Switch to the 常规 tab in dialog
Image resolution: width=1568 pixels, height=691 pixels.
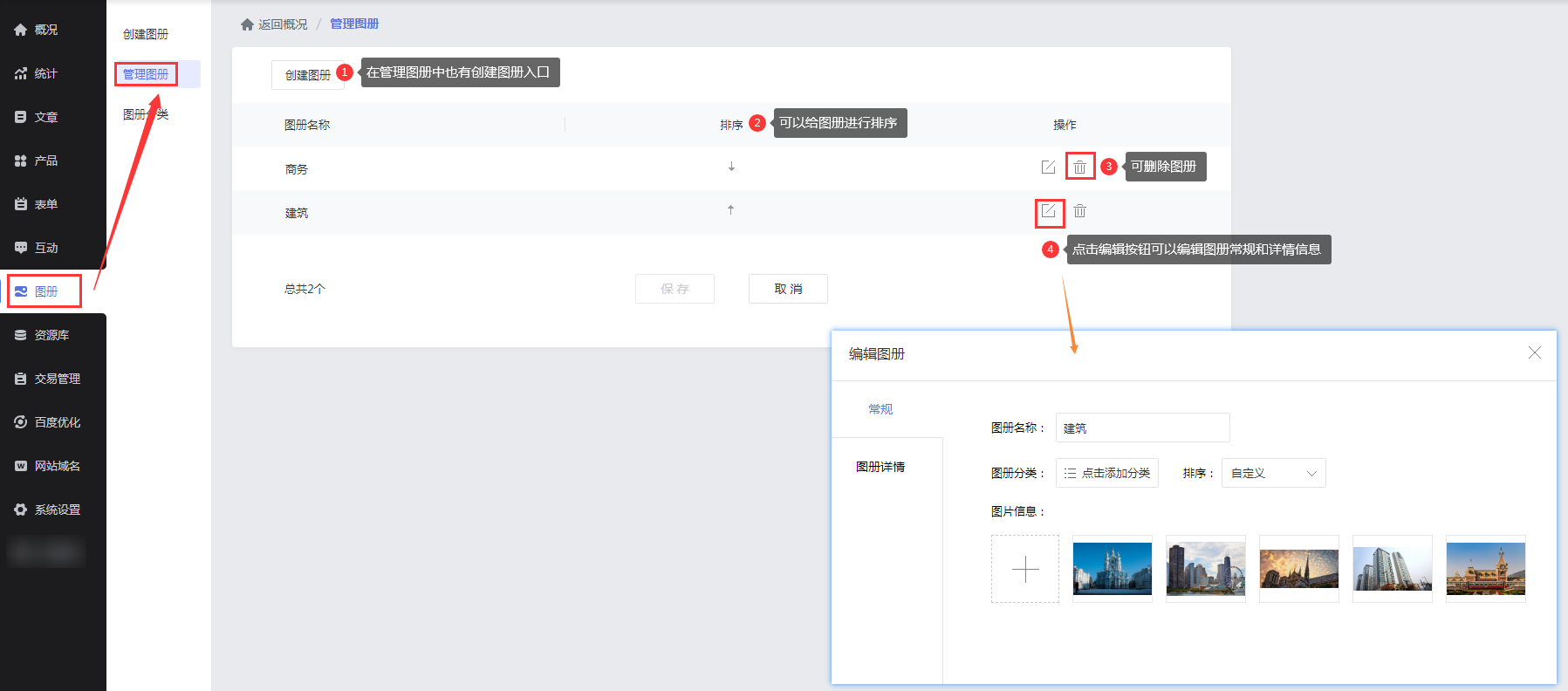coord(880,409)
